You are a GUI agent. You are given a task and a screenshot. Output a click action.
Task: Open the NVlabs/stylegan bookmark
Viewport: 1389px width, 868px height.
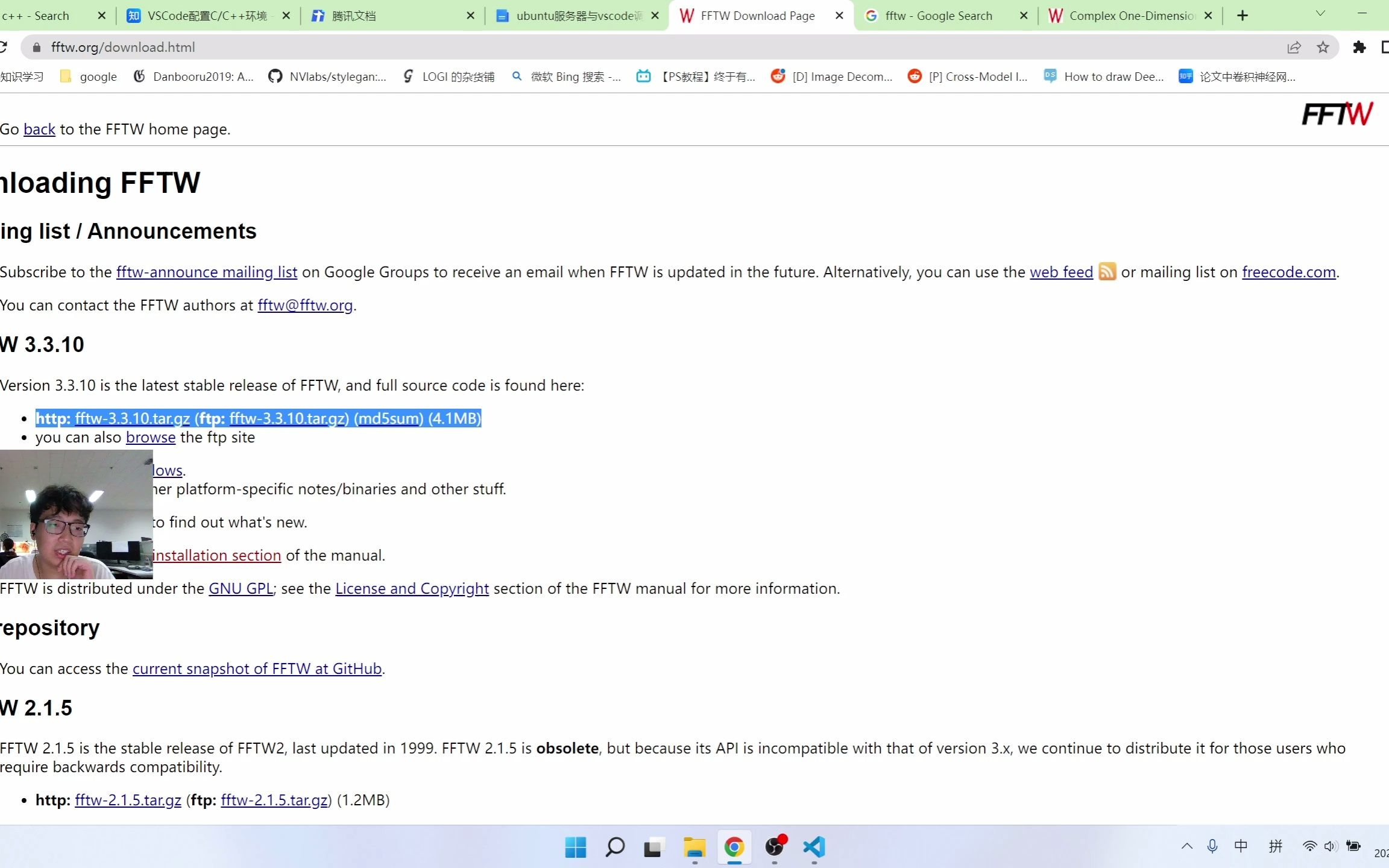click(329, 77)
